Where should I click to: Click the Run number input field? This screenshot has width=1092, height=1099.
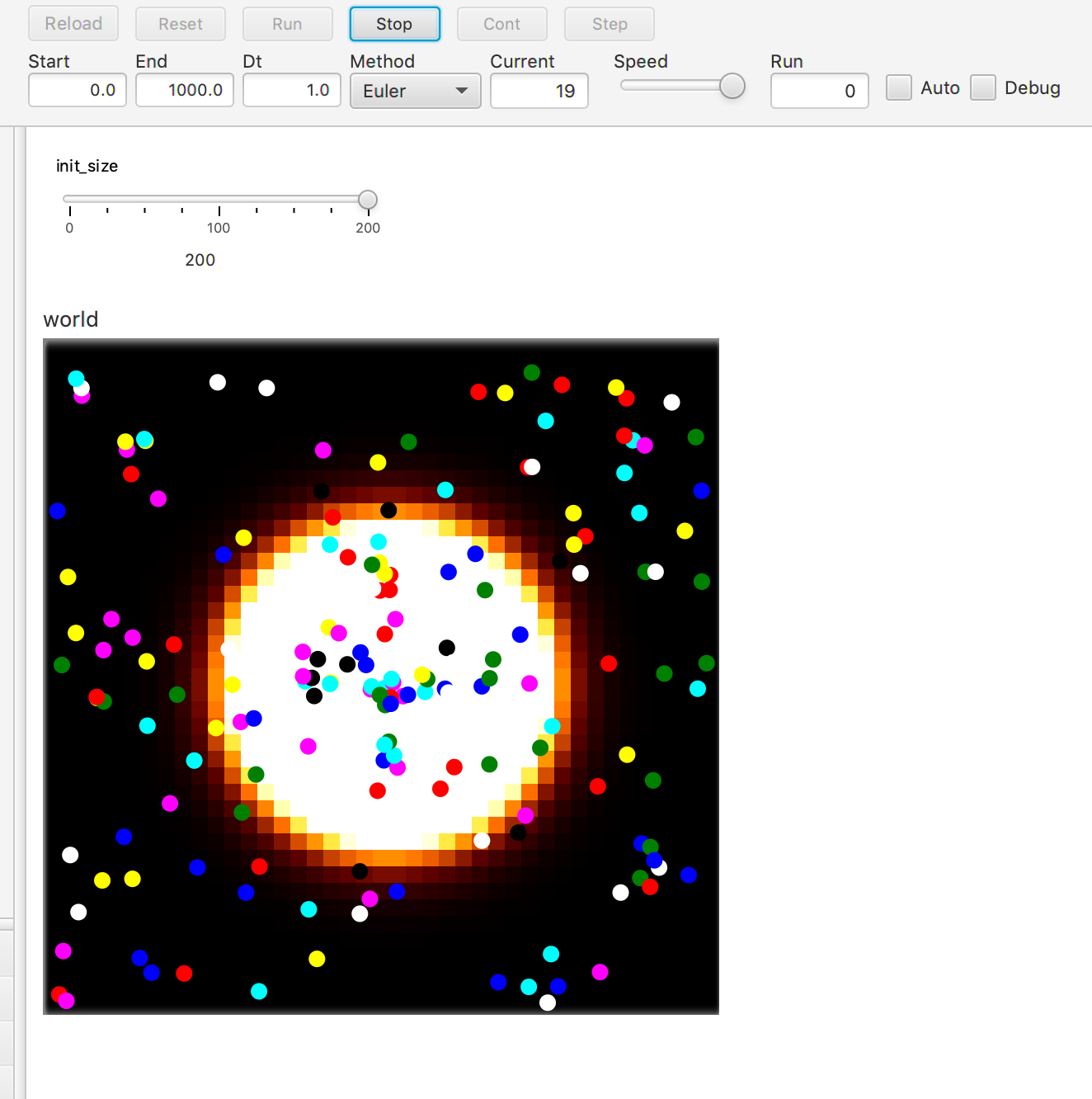pyautogui.click(x=819, y=91)
